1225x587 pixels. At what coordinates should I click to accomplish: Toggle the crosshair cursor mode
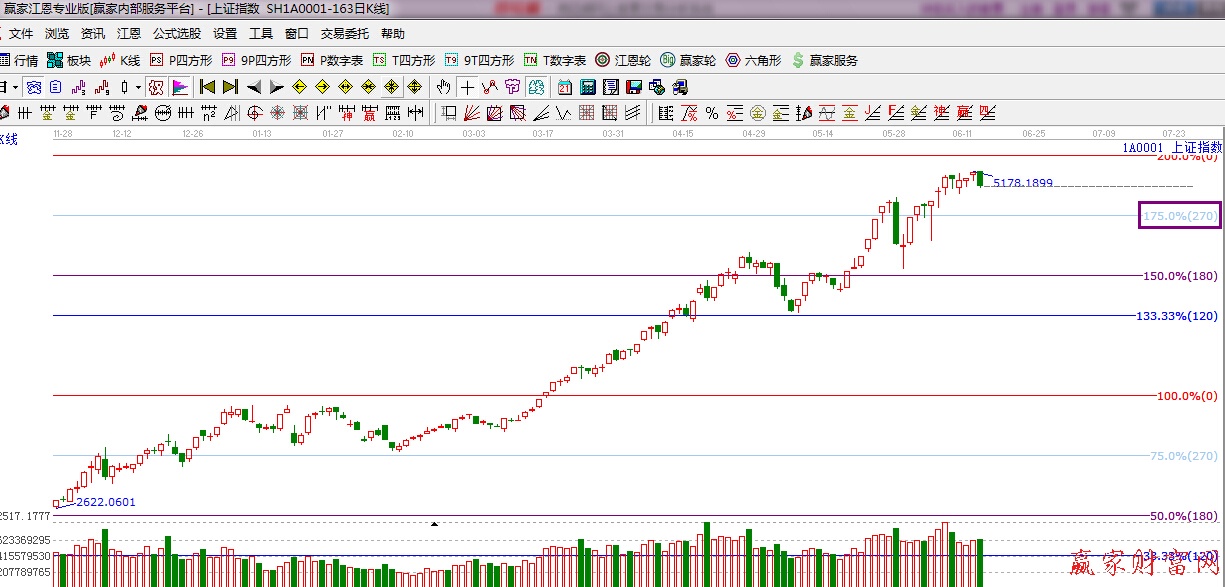[467, 87]
